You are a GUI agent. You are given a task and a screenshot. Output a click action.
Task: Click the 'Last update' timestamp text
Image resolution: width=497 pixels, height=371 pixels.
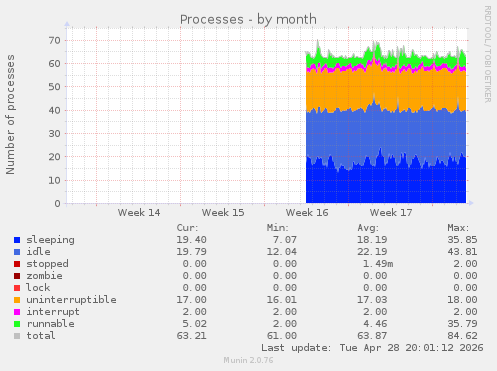coord(372,348)
